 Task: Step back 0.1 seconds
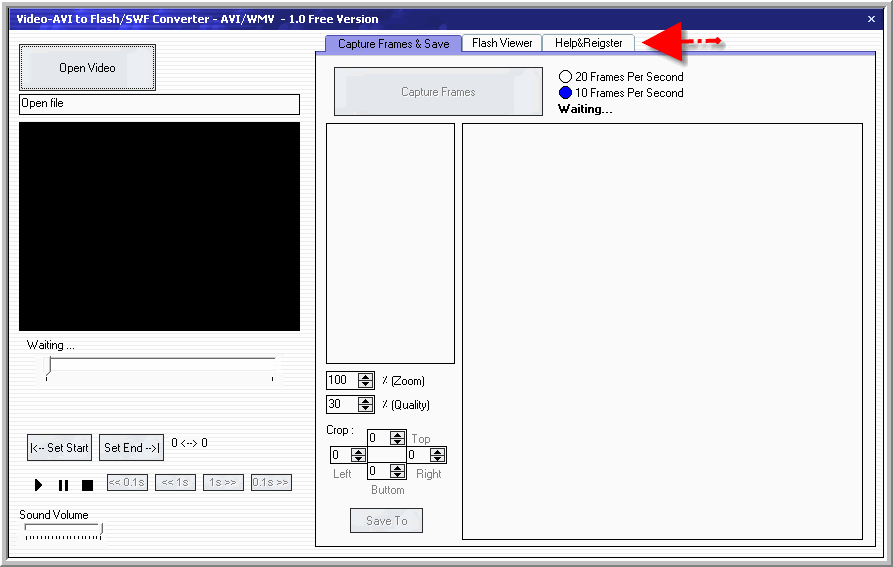[x=127, y=482]
